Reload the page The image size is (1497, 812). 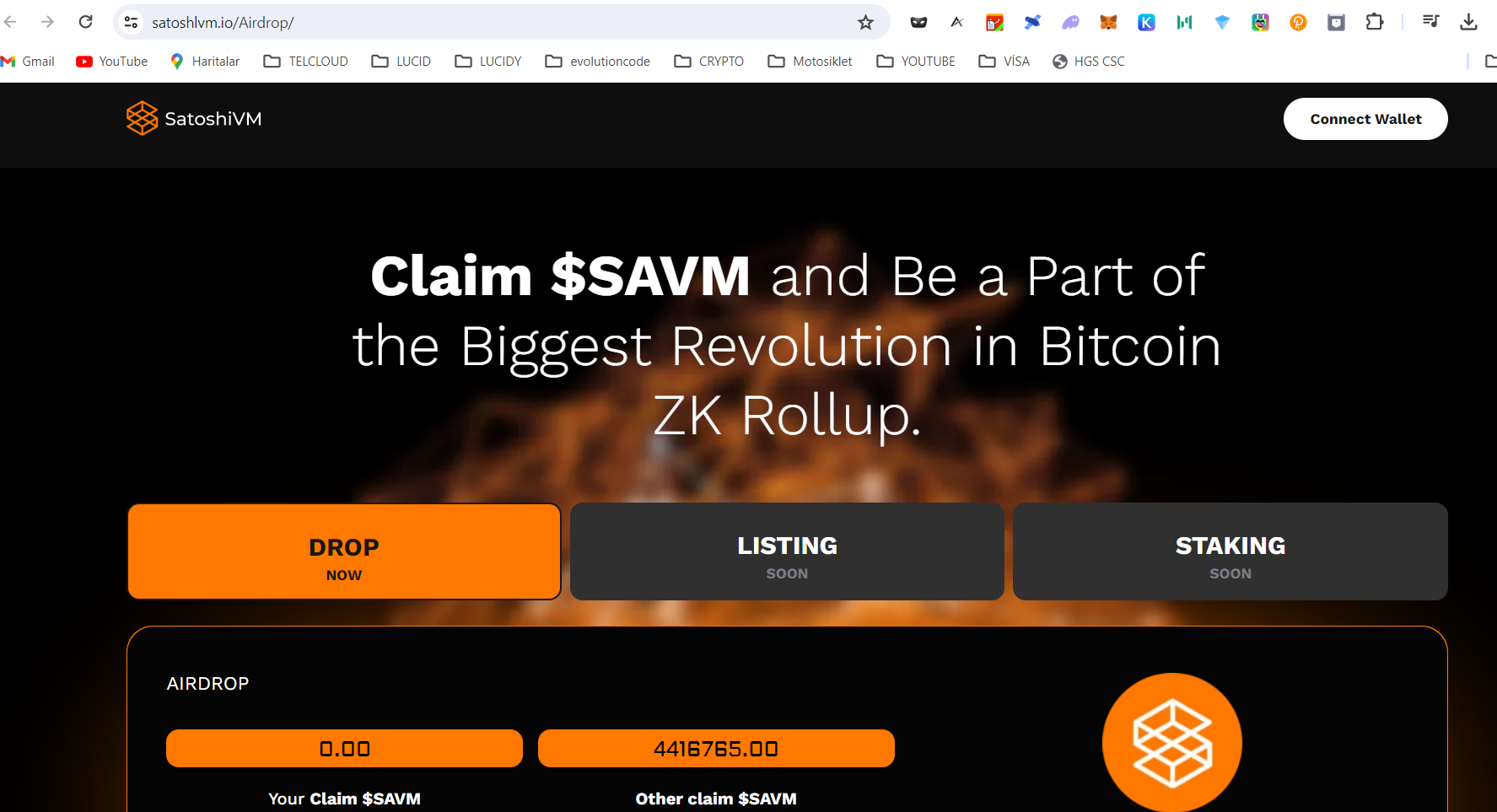pos(85,22)
